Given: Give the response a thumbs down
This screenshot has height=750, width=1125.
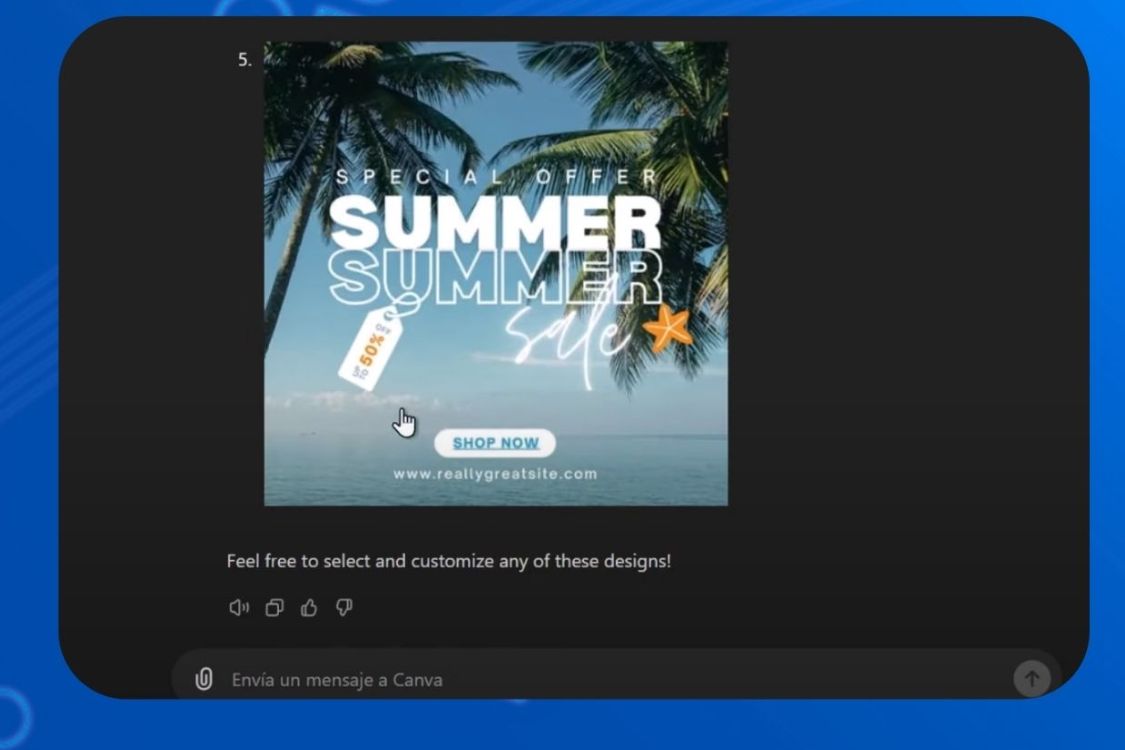Looking at the screenshot, I should (344, 608).
